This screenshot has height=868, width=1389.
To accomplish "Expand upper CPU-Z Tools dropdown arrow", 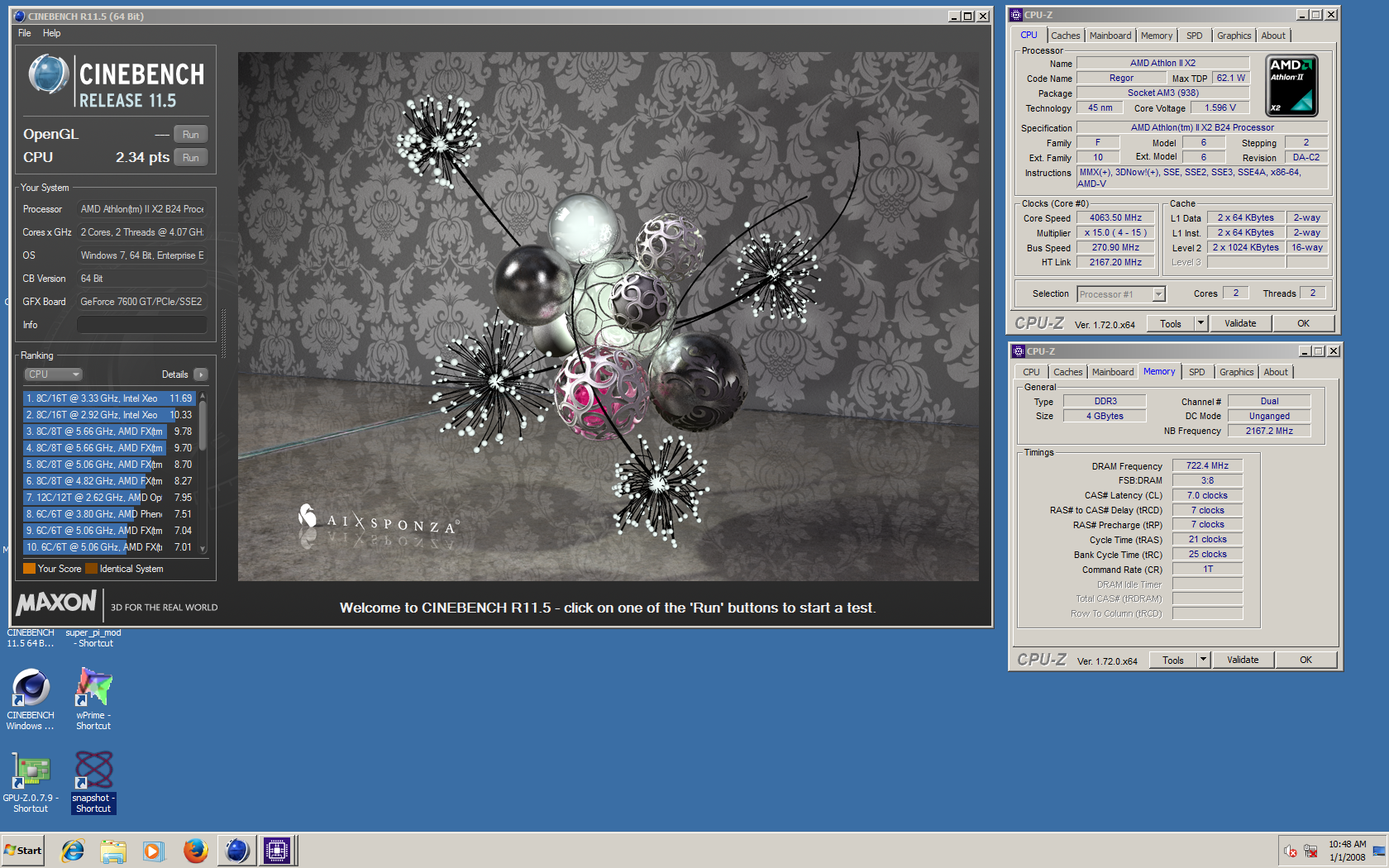I will (1201, 323).
